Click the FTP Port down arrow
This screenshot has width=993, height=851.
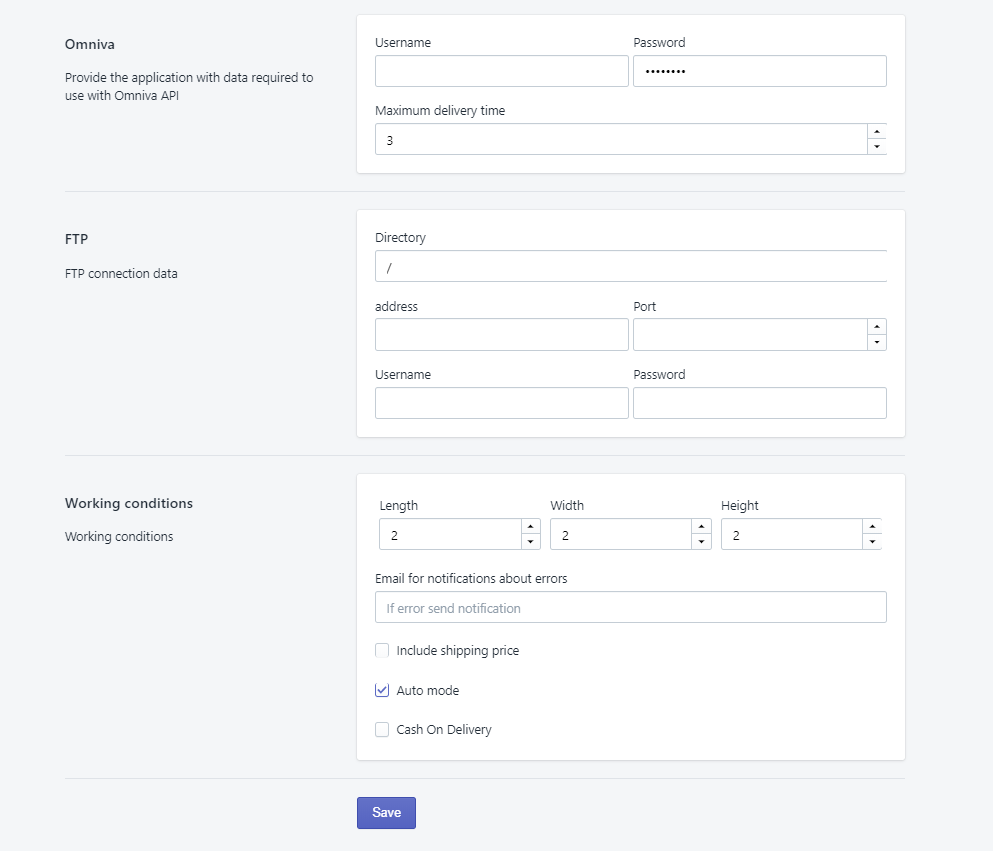(x=877, y=342)
